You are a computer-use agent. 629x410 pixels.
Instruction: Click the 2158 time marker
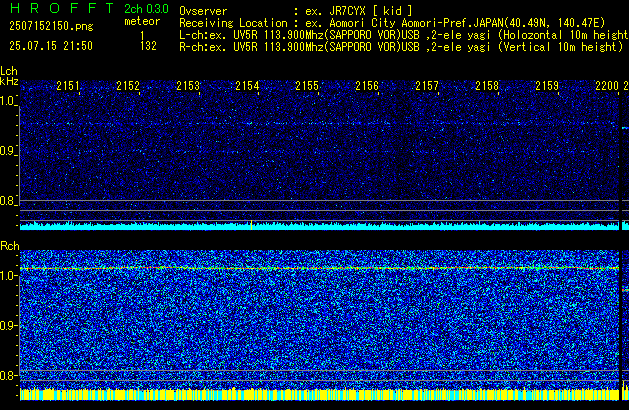[x=487, y=86]
